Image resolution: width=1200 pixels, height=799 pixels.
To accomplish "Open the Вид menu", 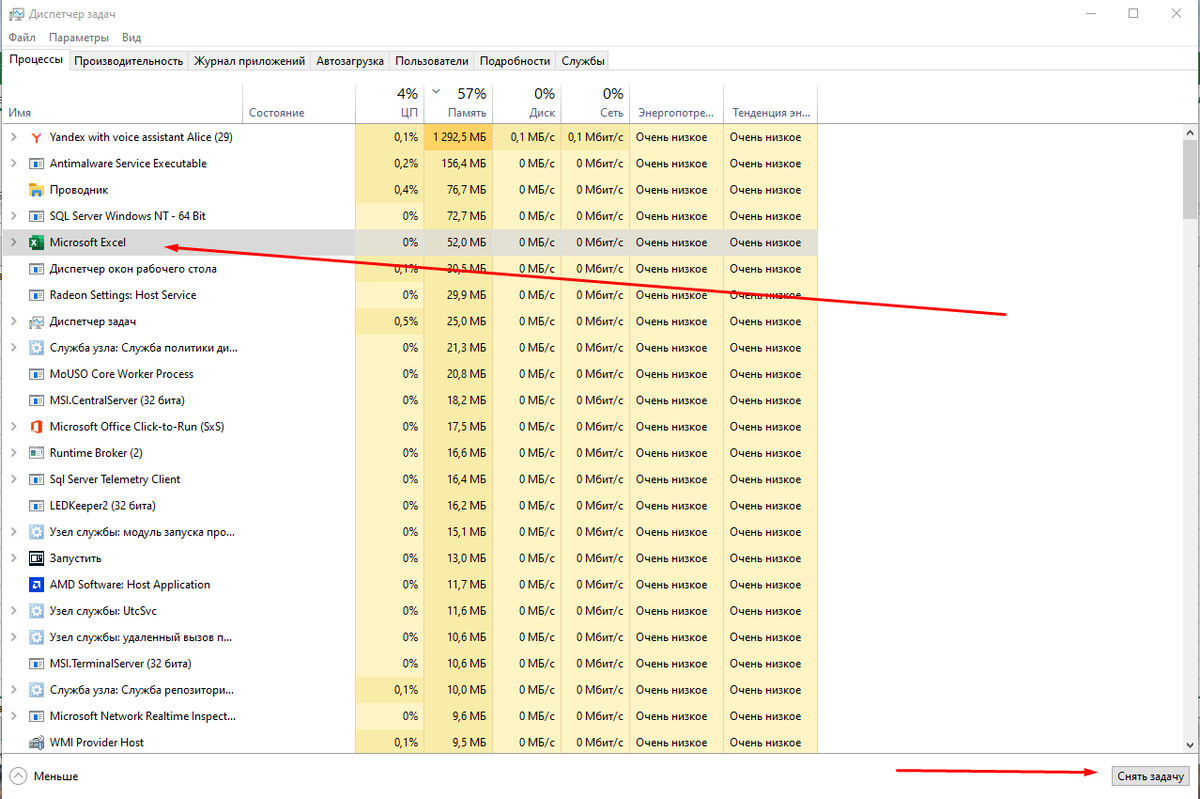I will pyautogui.click(x=131, y=37).
